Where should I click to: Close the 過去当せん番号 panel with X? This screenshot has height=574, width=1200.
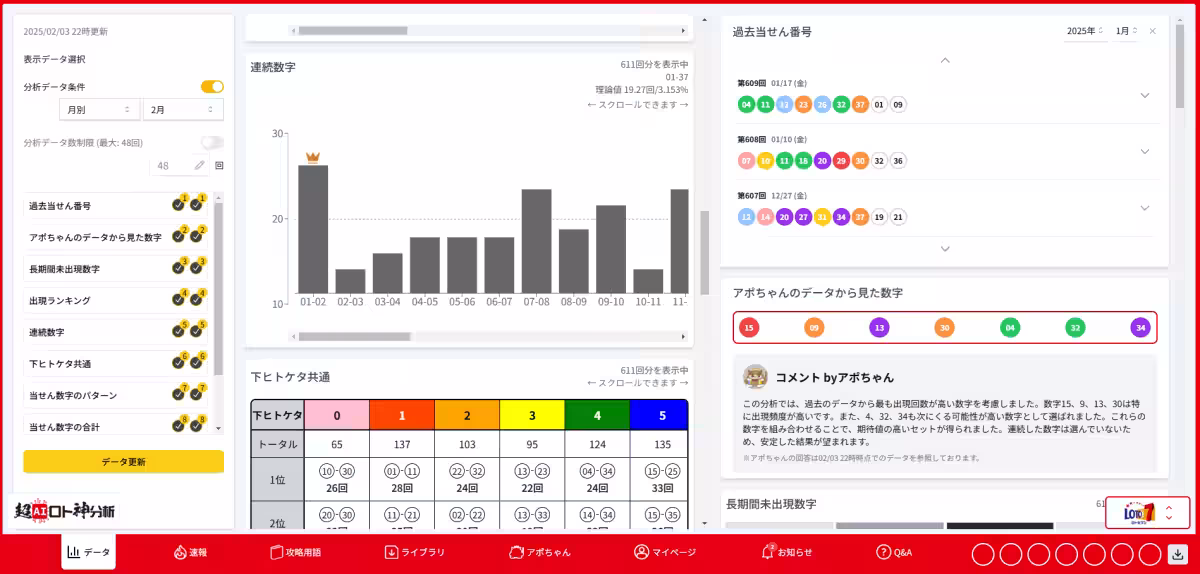click(1152, 31)
